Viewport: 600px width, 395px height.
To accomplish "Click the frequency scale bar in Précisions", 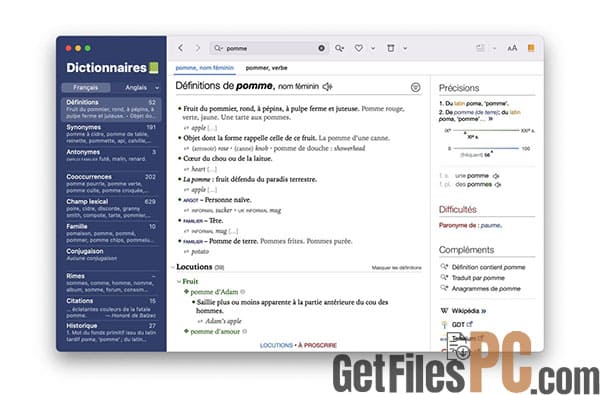I will 486,148.
